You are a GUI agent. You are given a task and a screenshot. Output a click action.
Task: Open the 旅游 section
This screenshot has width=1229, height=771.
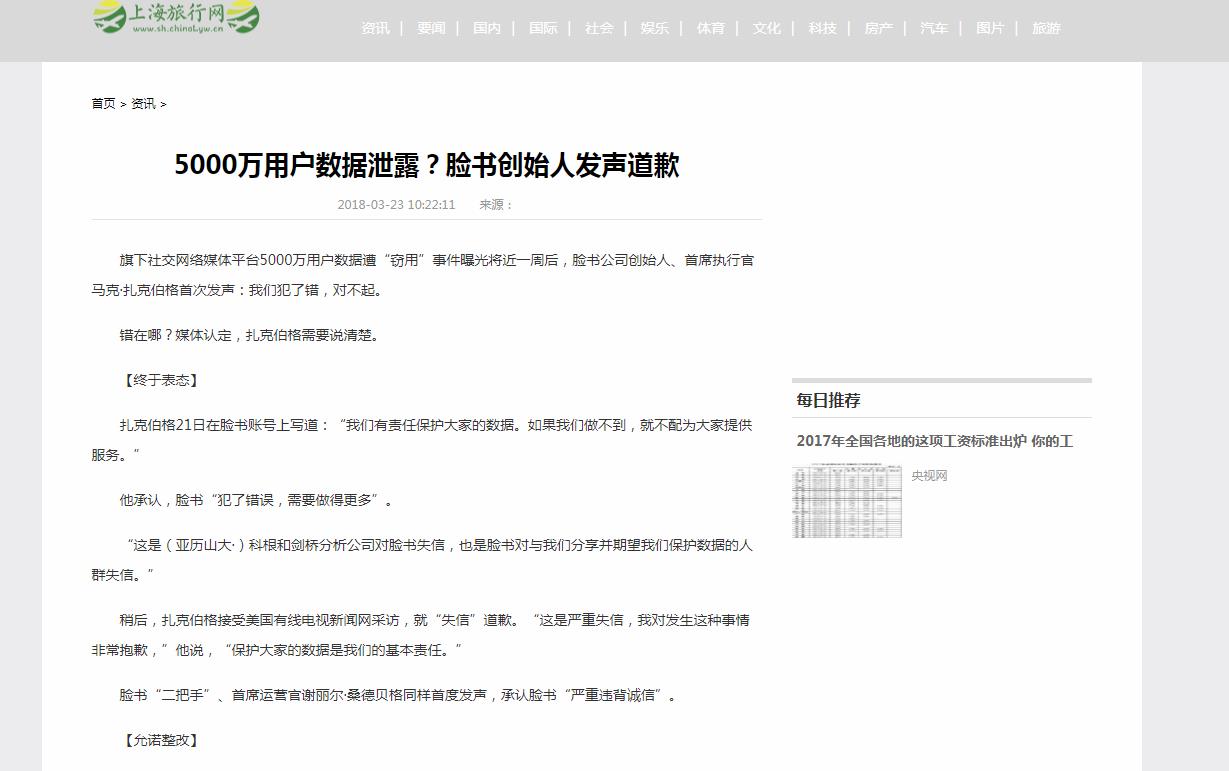[1046, 28]
